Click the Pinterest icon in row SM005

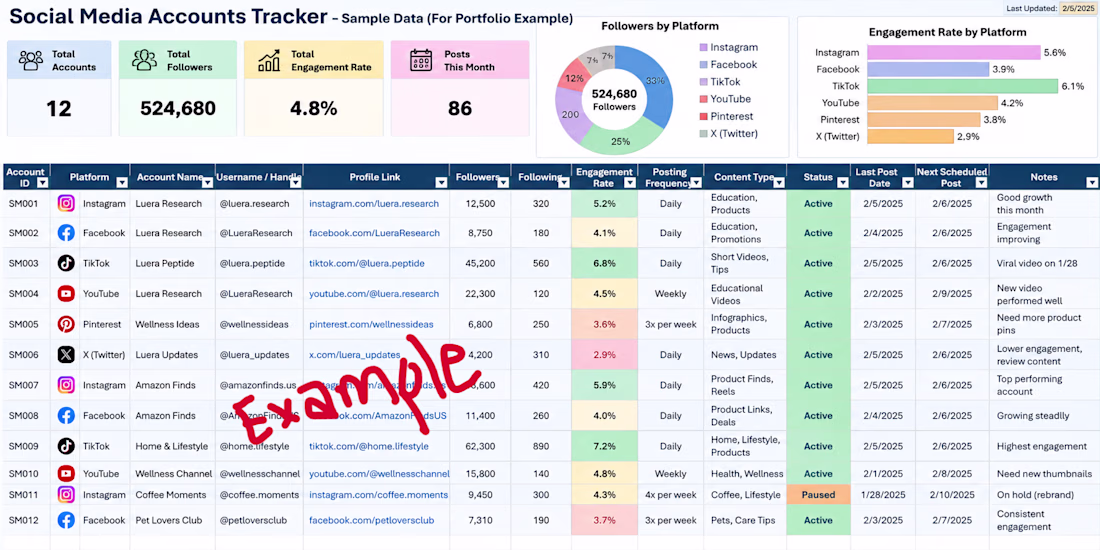(66, 324)
